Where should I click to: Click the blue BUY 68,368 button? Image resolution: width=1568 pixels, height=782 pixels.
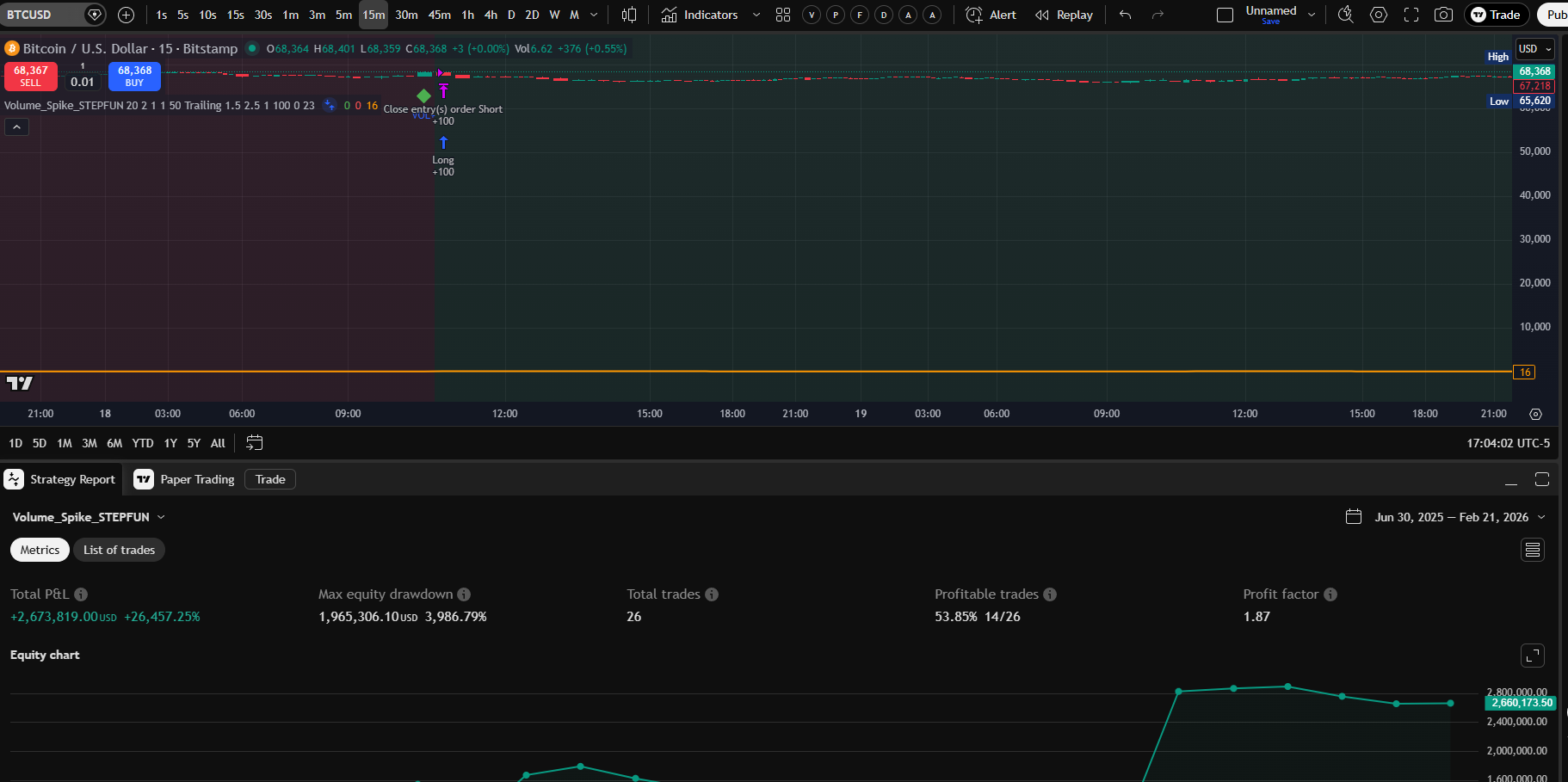(134, 77)
